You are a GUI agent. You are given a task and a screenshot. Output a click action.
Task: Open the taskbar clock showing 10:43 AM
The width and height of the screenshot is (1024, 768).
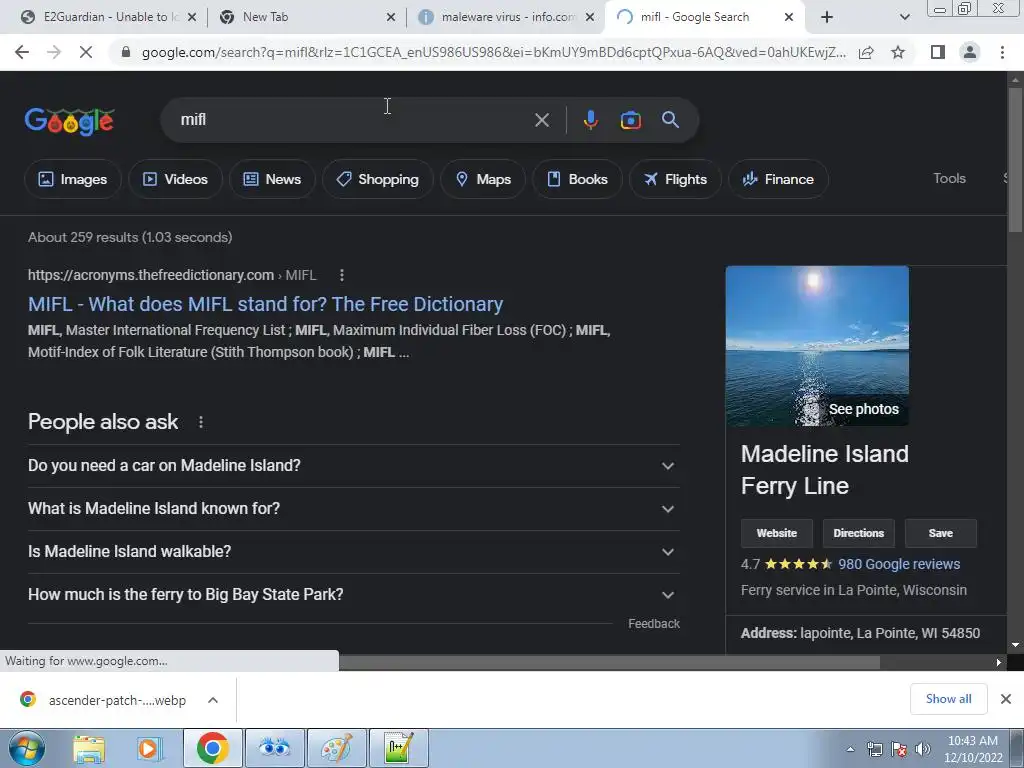coord(972,749)
